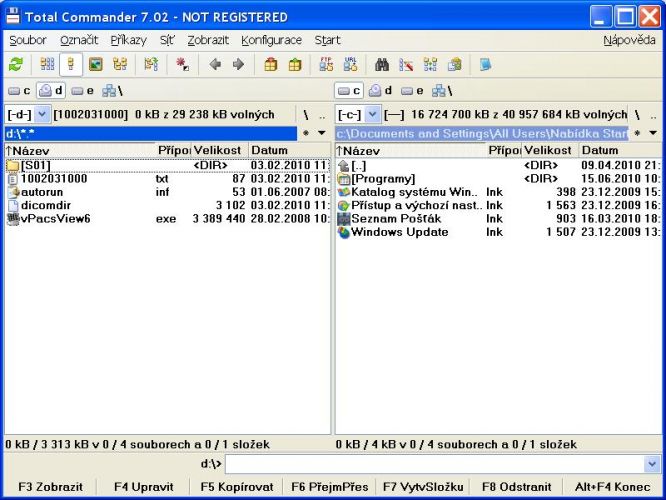Viewport: 666px width, 500px height.
Task: Select drive c button in right panel
Action: tap(349, 90)
